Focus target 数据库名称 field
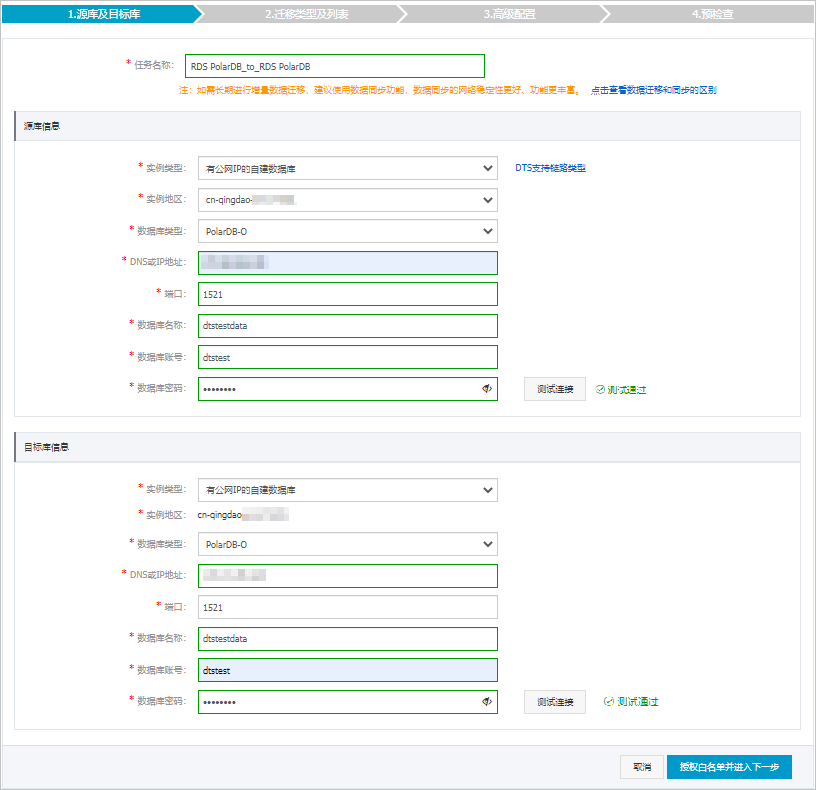Viewport: 816px width, 790px height. [x=348, y=639]
